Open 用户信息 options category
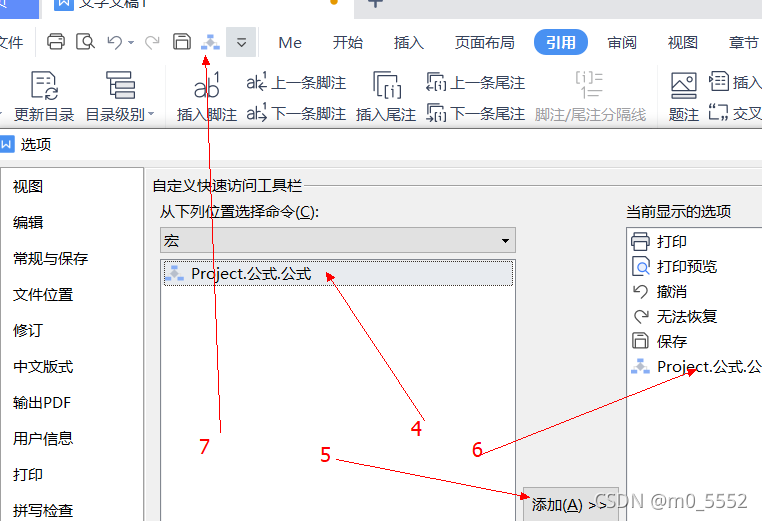 [43, 438]
